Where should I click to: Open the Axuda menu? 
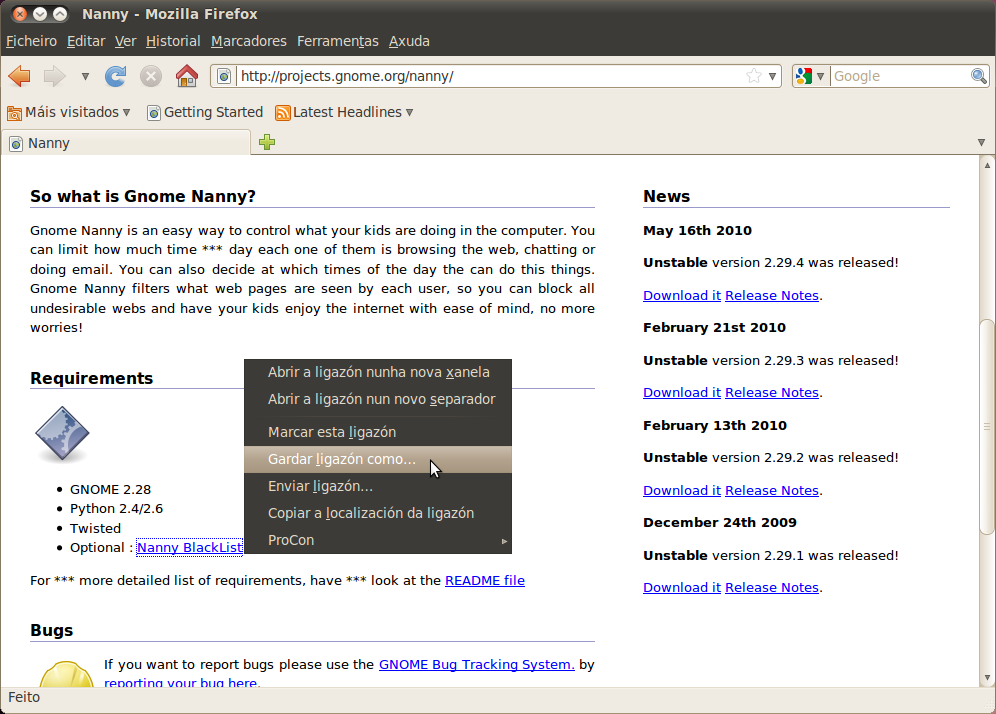coord(410,41)
